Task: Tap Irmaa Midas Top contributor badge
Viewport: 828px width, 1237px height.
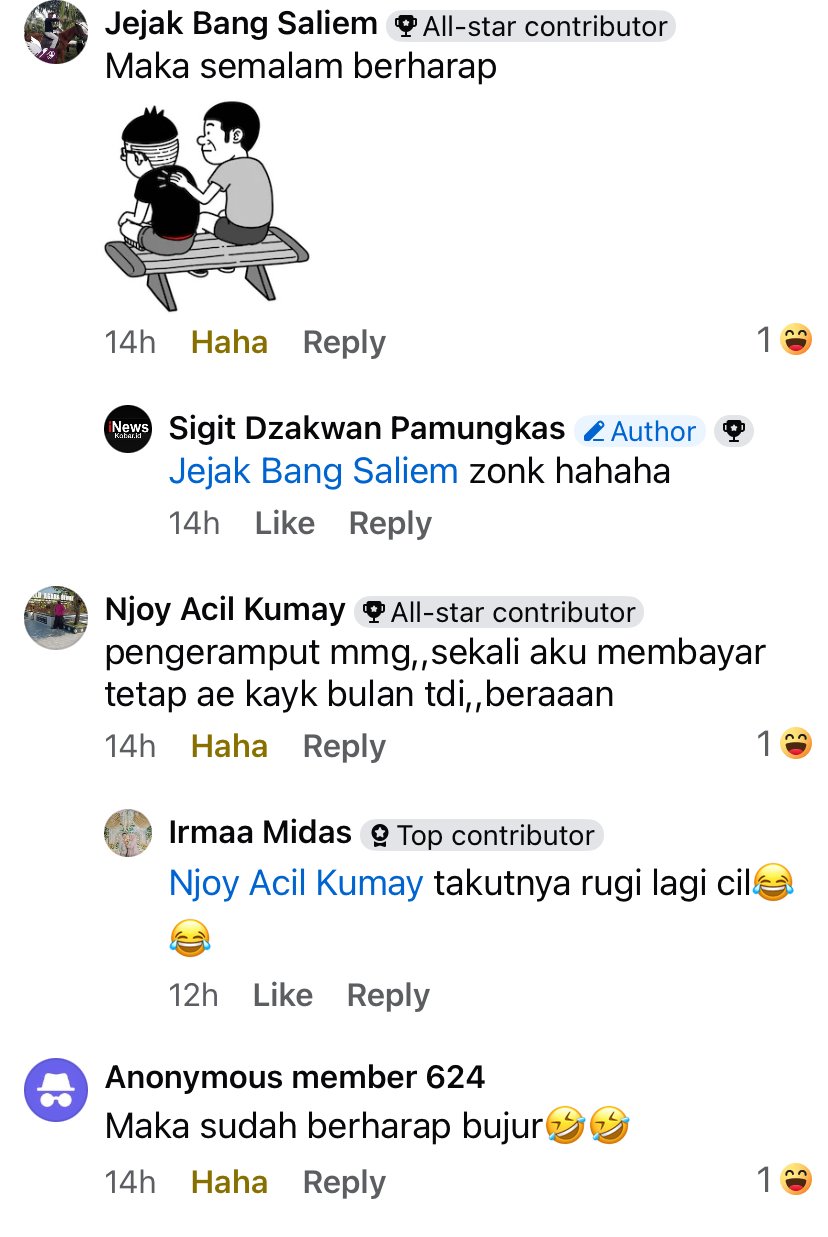Action: [482, 835]
